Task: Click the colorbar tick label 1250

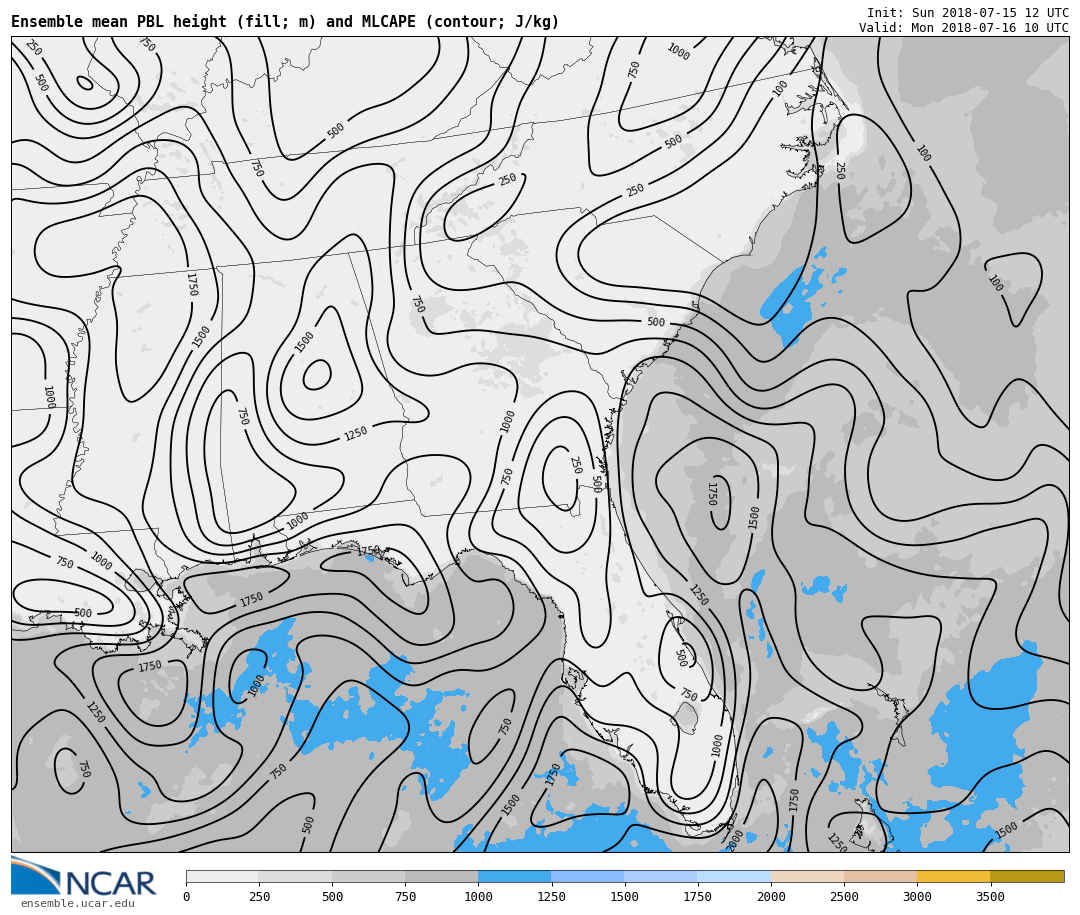Action: click(551, 897)
